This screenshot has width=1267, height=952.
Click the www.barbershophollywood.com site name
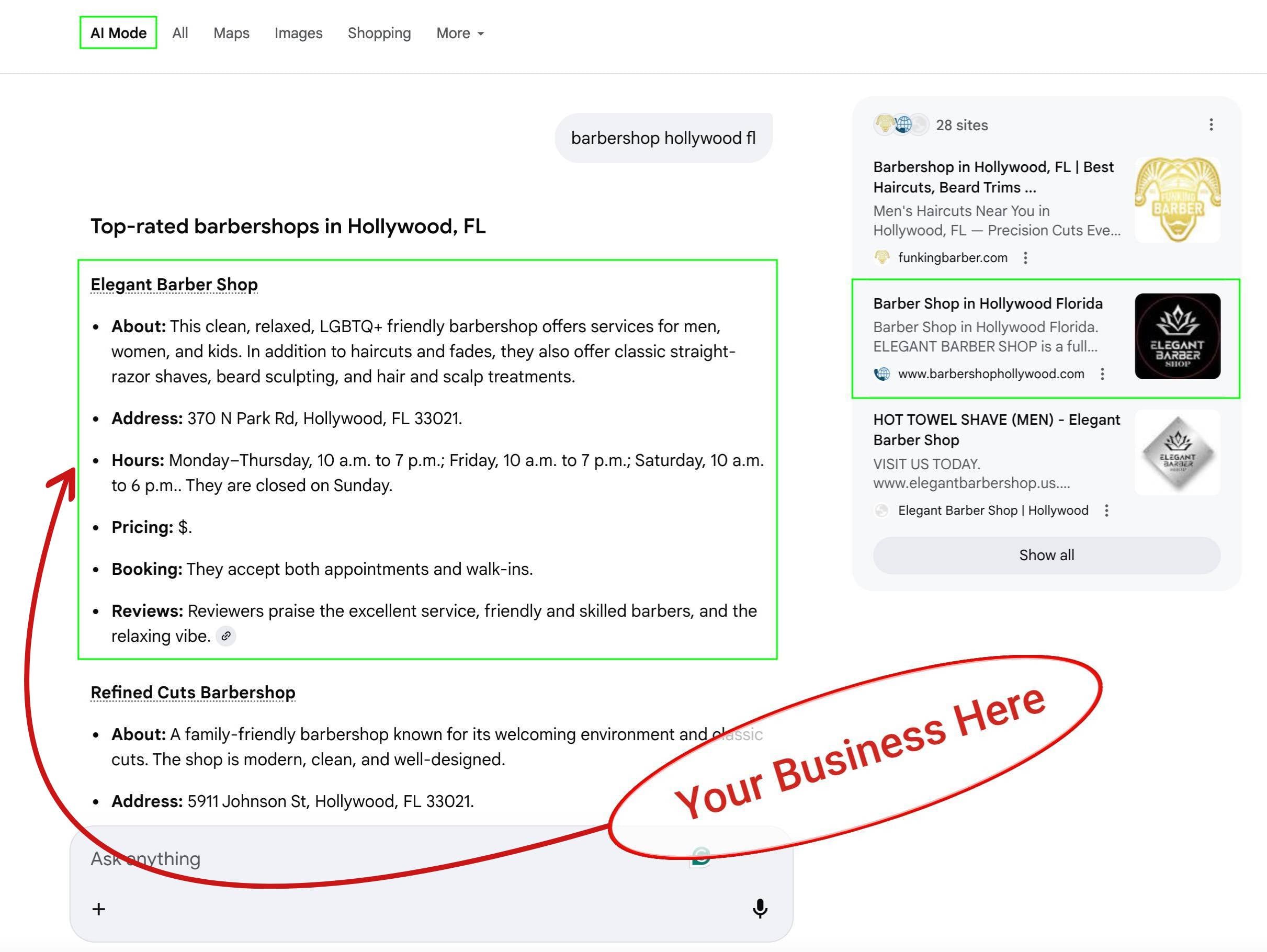991,374
